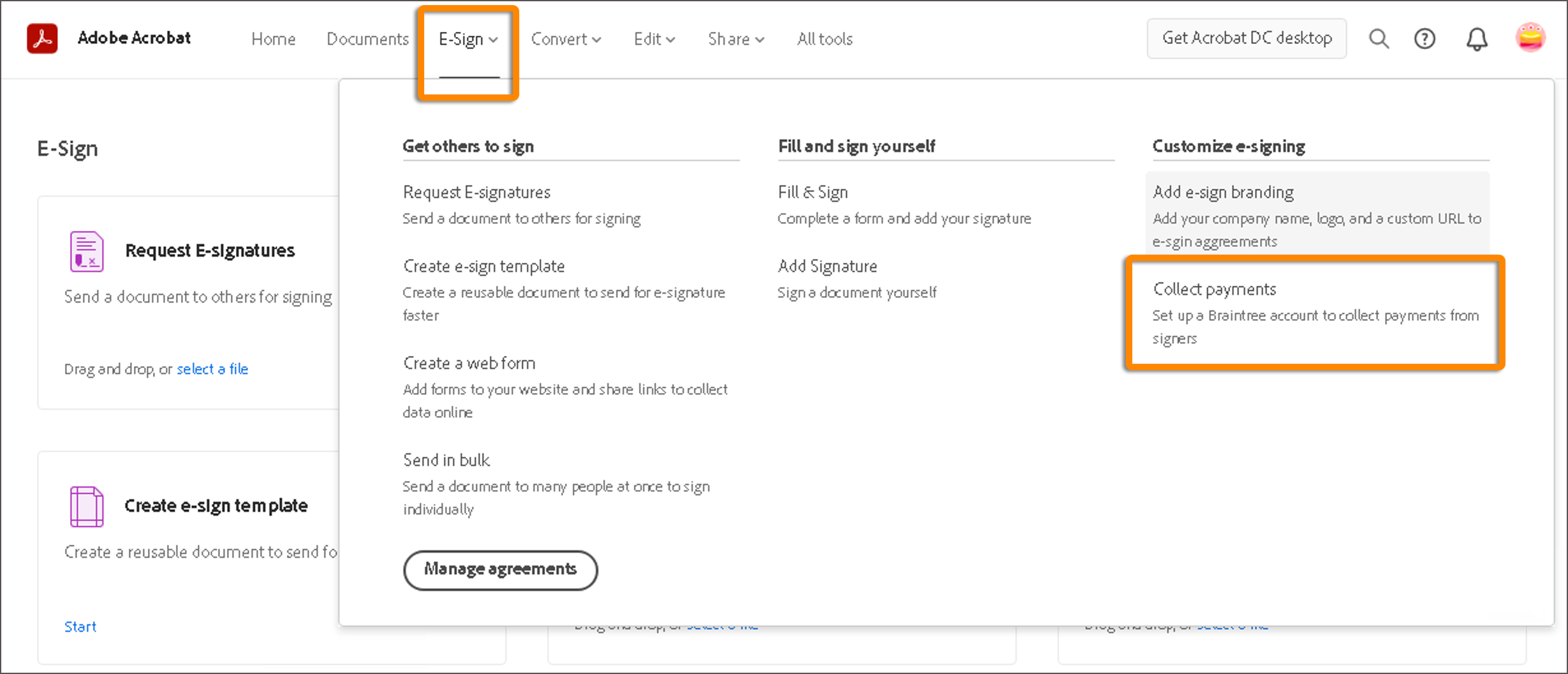
Task: Expand the Share dropdown menu
Action: 736,39
